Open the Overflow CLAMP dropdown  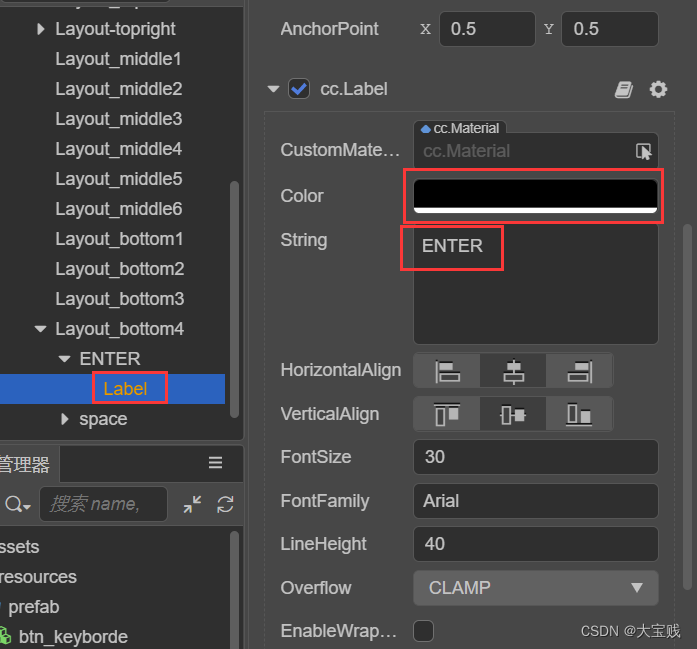535,588
